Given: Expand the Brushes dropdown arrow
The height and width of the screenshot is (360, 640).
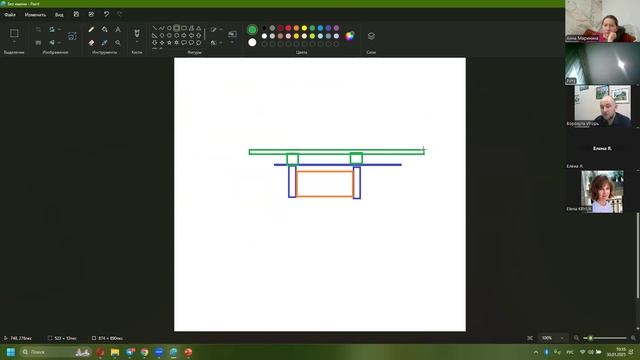Looking at the screenshot, I should point(137,42).
